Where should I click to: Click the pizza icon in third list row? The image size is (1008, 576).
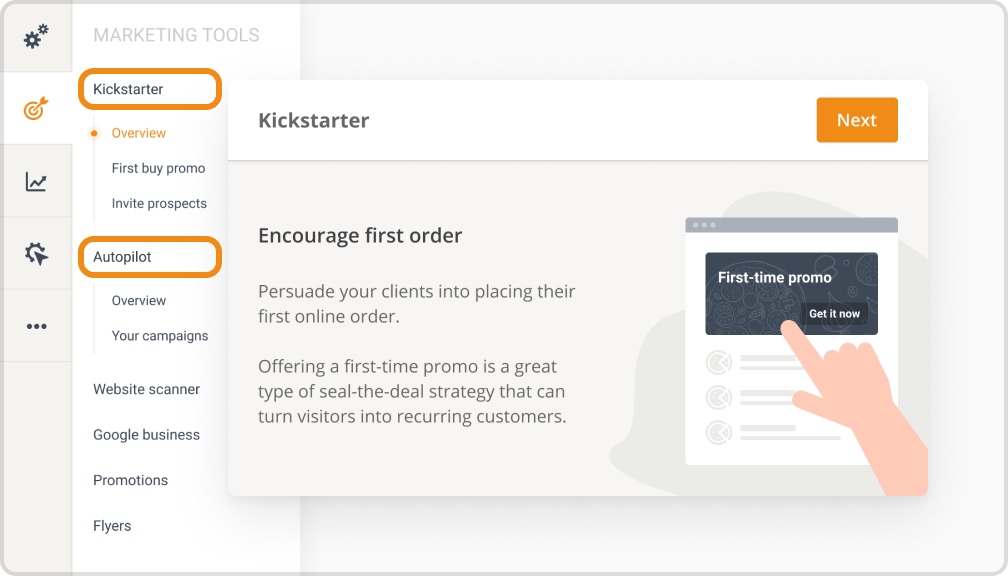(719, 432)
